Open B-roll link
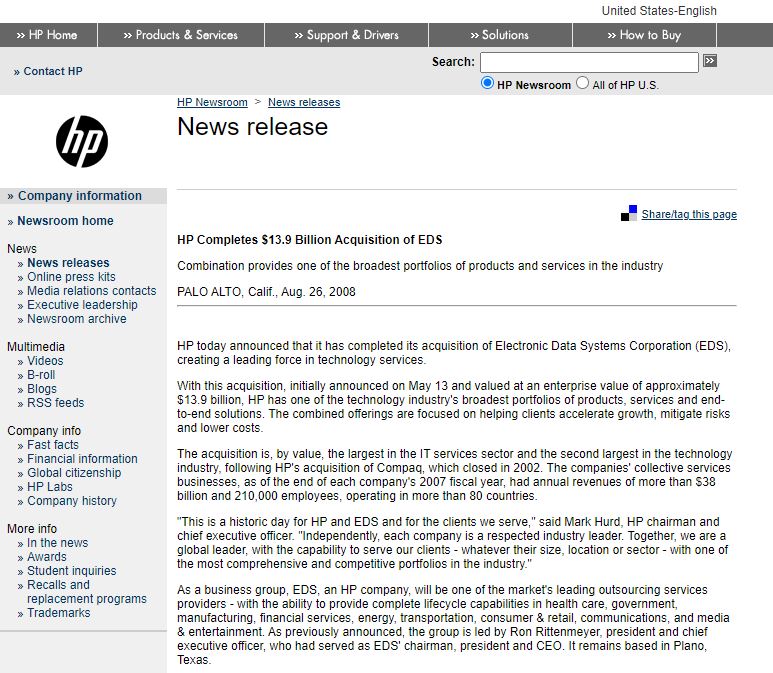 pos(41,375)
